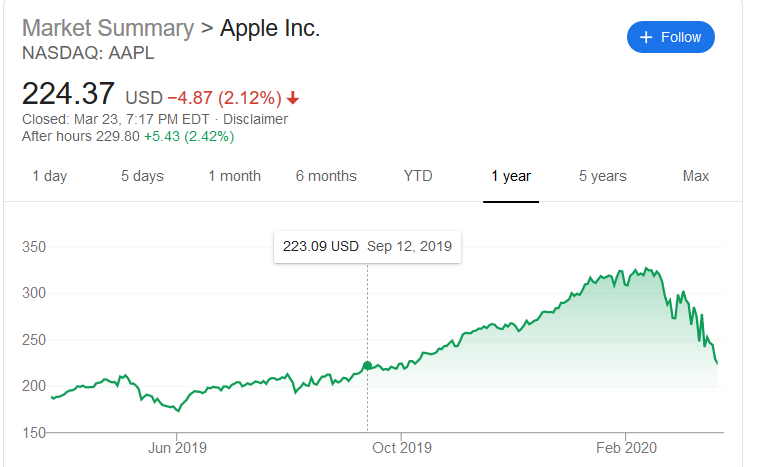Screen dimensions: 758x467
Task: Open the Disclaimer link
Action: tap(255, 119)
